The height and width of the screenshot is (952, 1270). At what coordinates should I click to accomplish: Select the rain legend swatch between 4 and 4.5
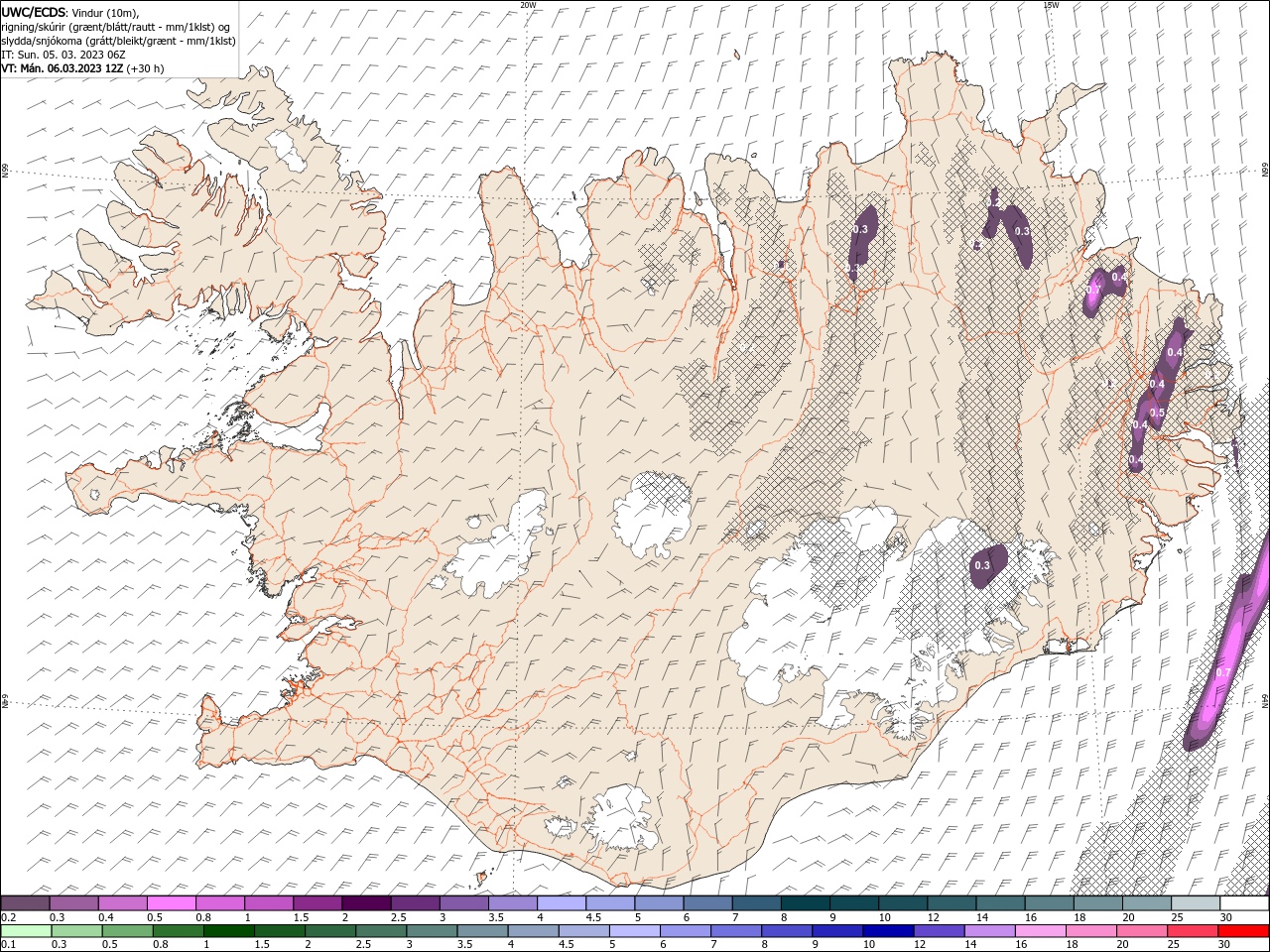click(x=532, y=930)
